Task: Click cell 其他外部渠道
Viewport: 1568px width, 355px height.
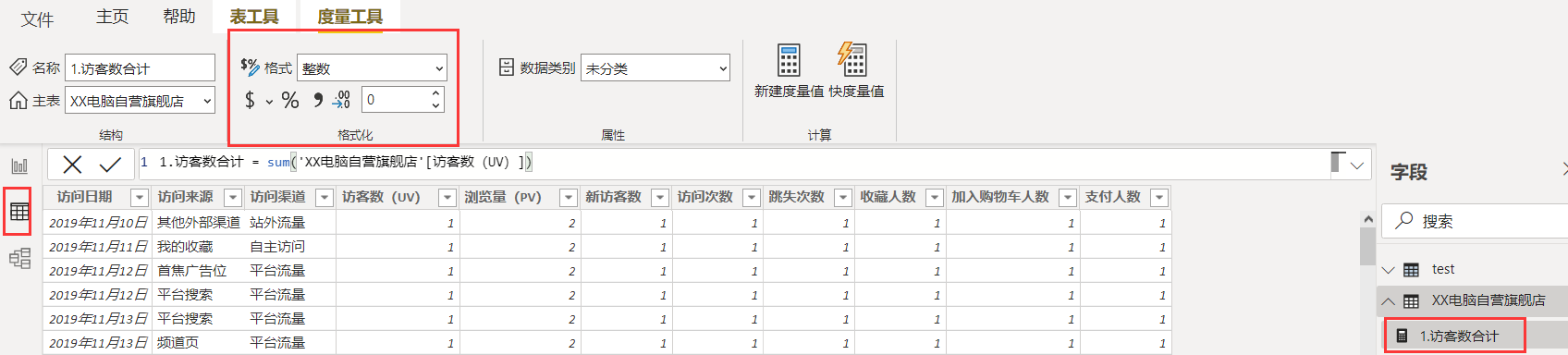Action: [x=199, y=222]
